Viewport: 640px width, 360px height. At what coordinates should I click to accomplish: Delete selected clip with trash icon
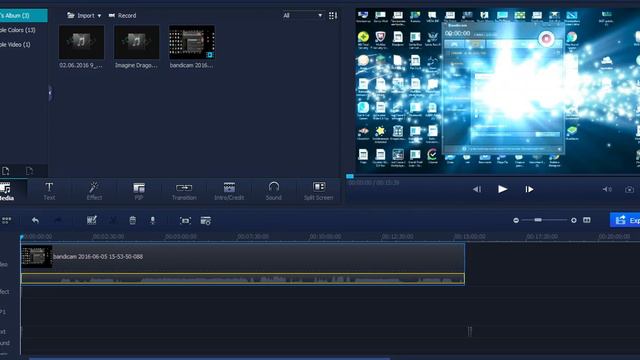133,220
